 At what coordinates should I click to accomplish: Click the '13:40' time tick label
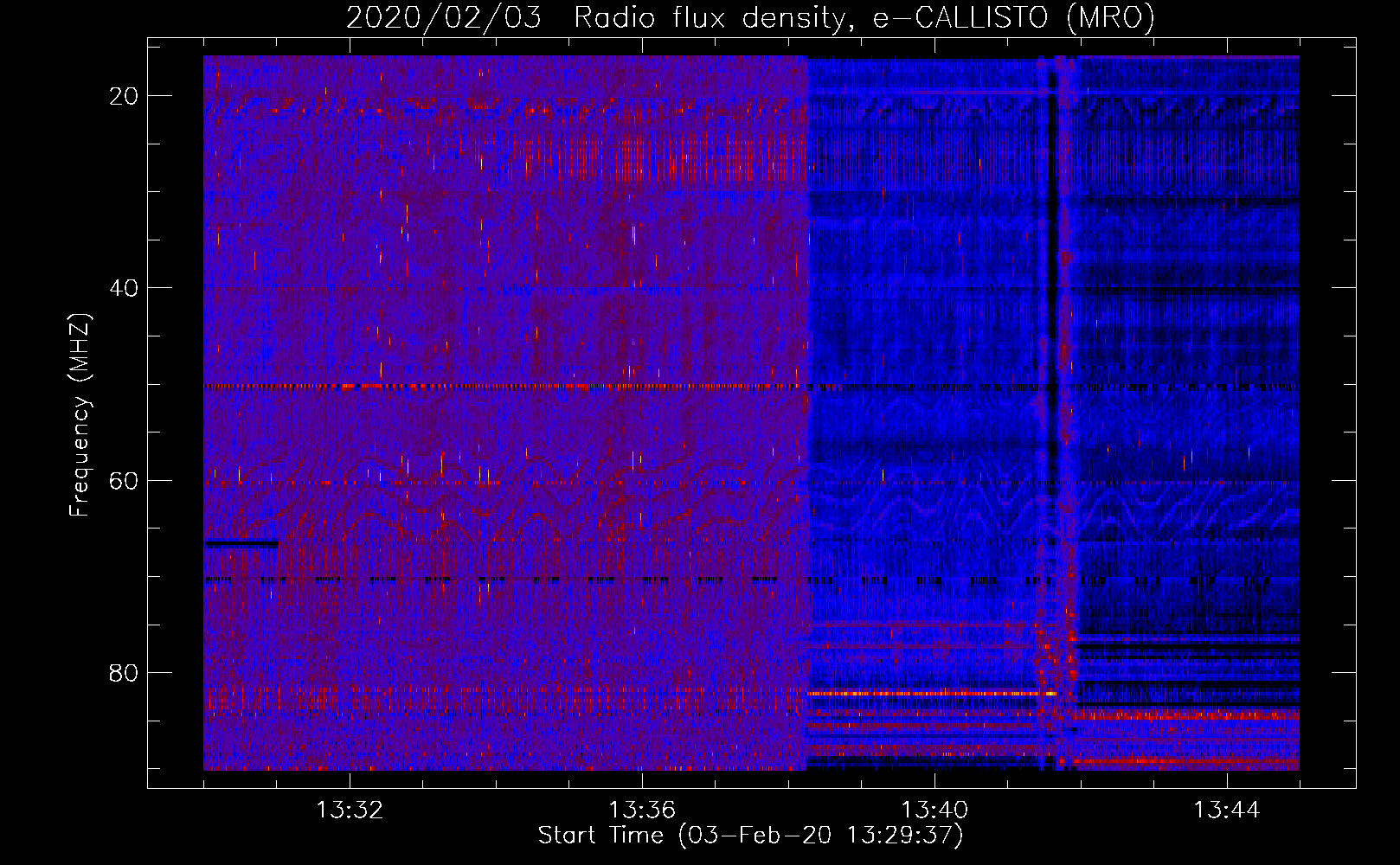click(934, 811)
